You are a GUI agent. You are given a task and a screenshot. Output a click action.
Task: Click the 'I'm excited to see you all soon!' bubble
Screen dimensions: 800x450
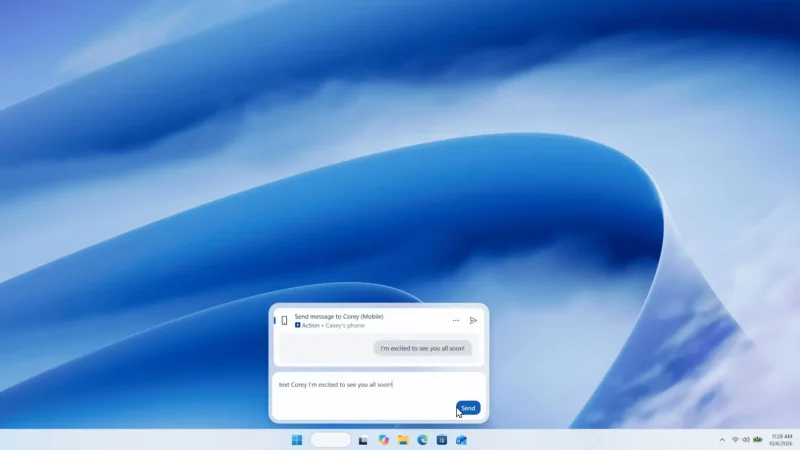[x=422, y=348]
